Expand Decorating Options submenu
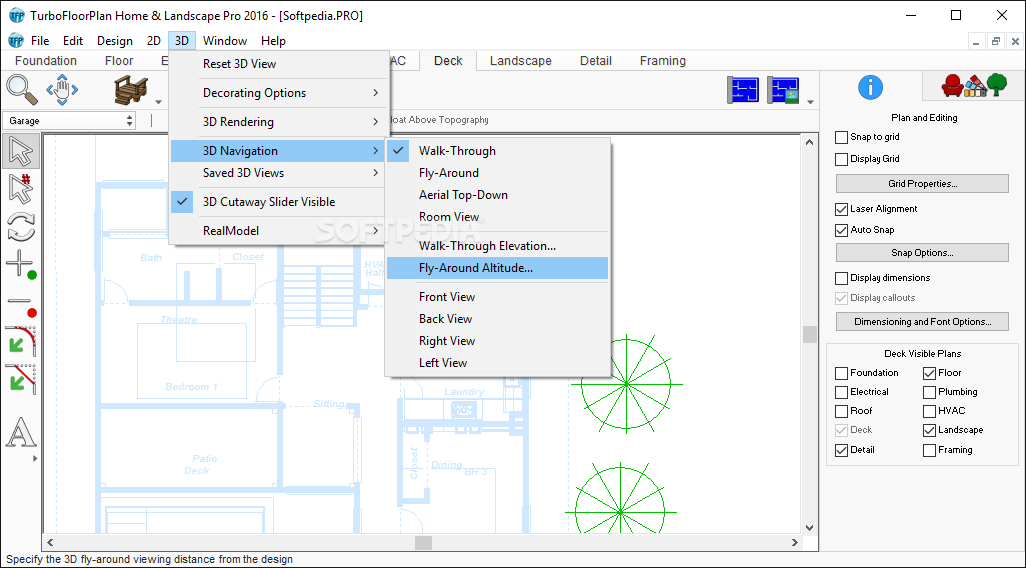1026x568 pixels. pyautogui.click(x=277, y=93)
